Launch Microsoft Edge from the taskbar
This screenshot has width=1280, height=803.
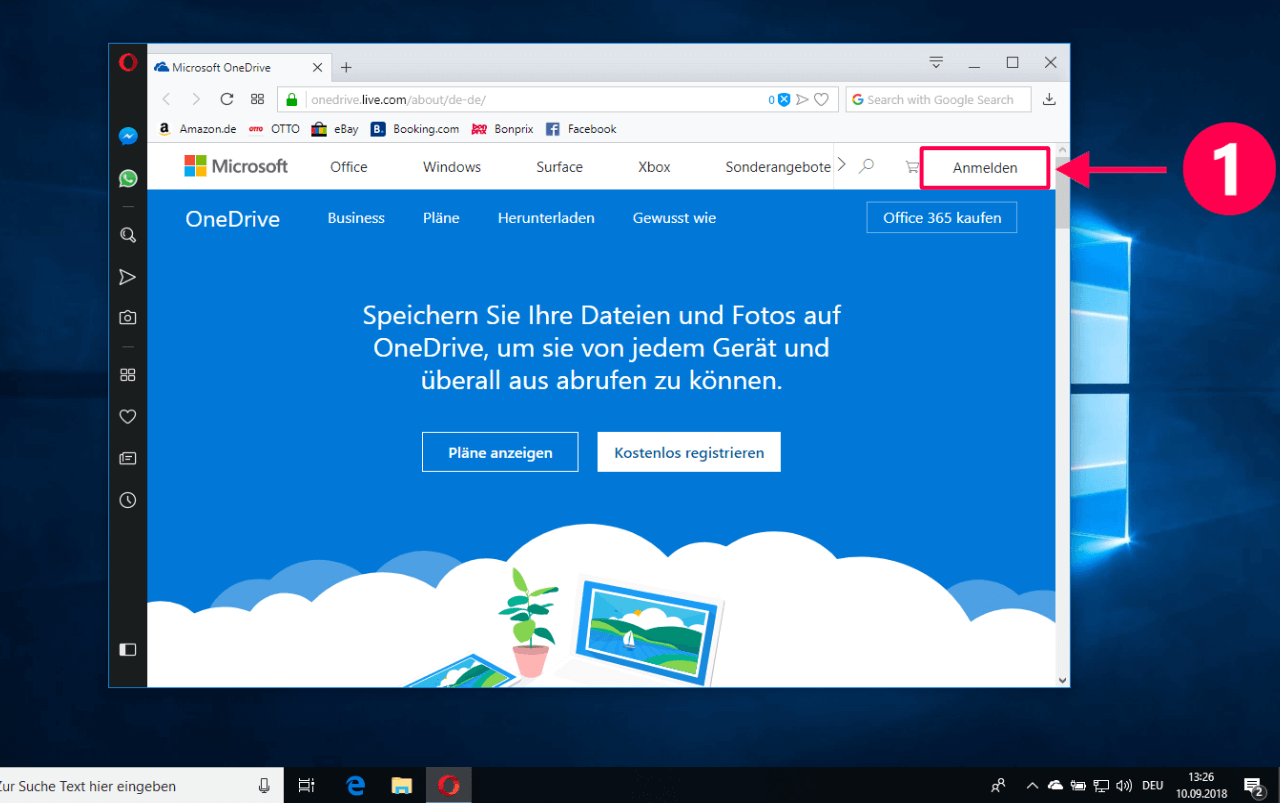[355, 786]
